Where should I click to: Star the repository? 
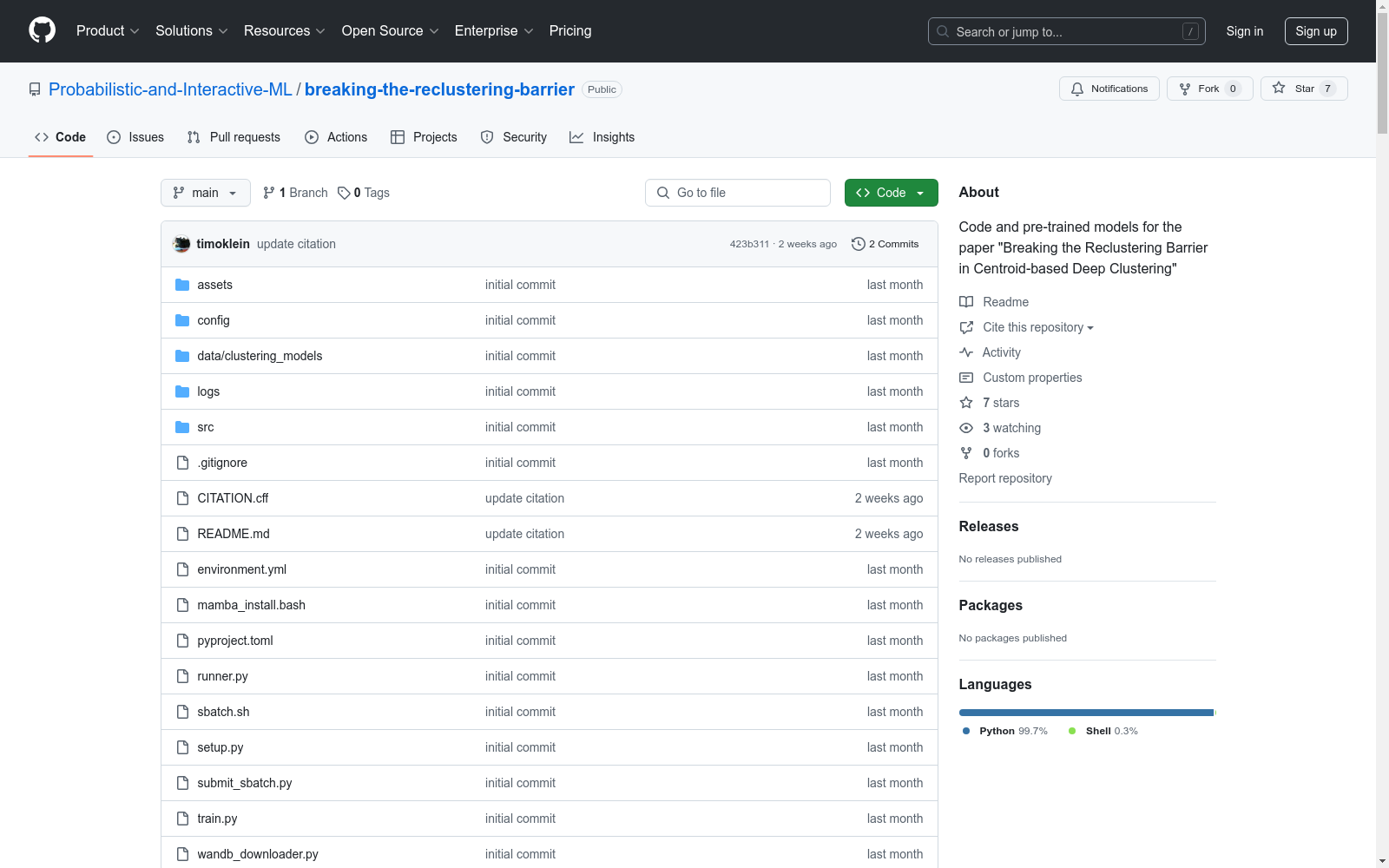1304,89
